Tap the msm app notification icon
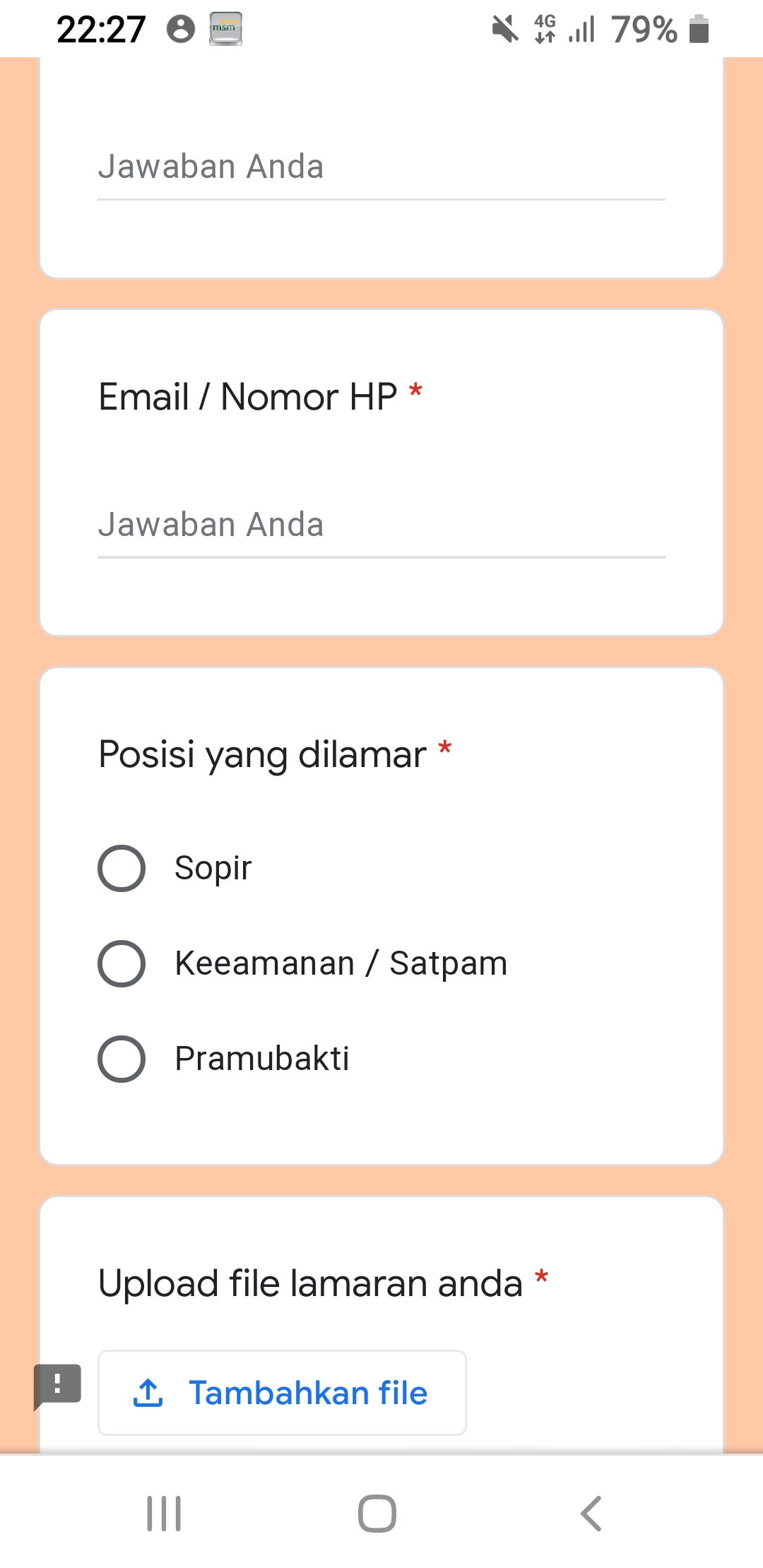Screen dimensions: 763x1568 [x=225, y=29]
